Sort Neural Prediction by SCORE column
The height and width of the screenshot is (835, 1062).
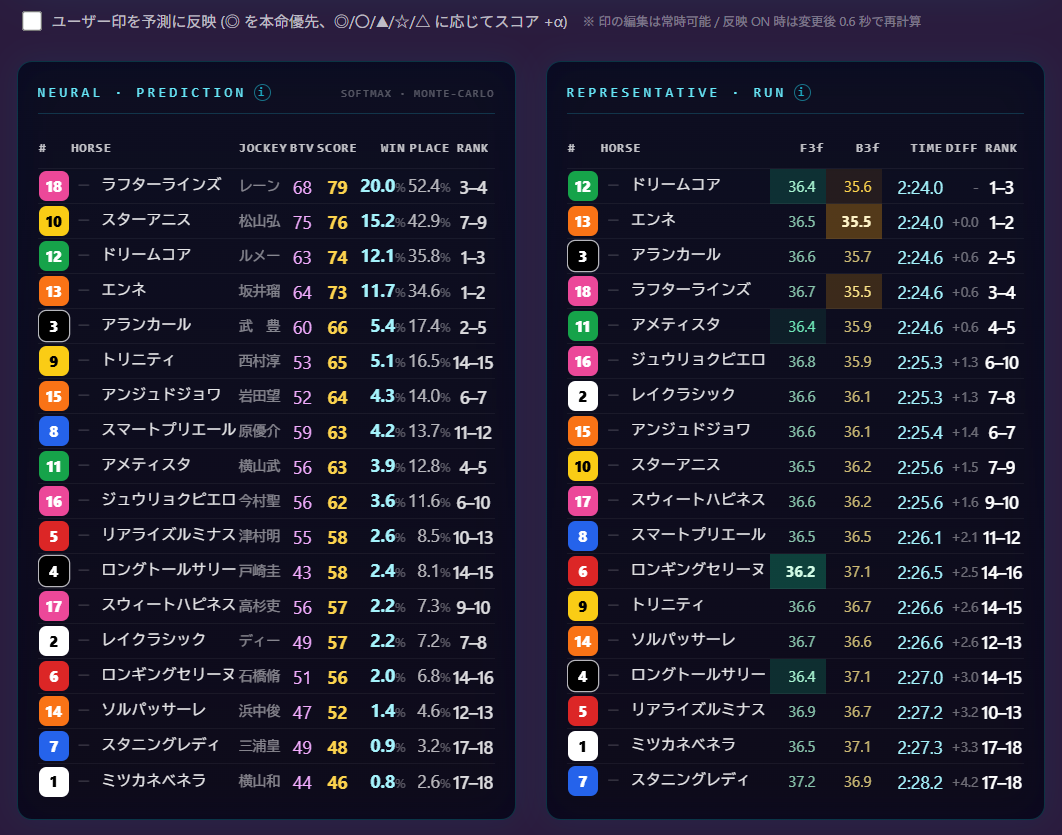(x=337, y=148)
